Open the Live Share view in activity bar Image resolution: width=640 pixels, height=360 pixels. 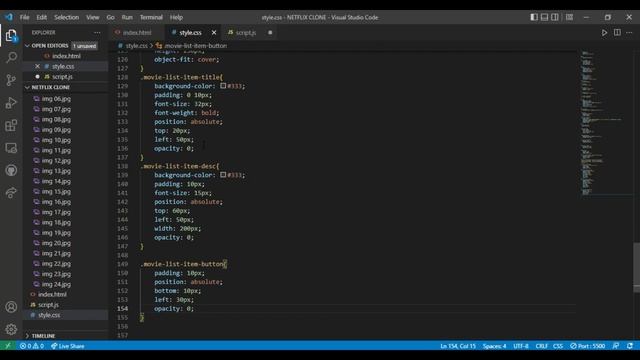(x=11, y=193)
